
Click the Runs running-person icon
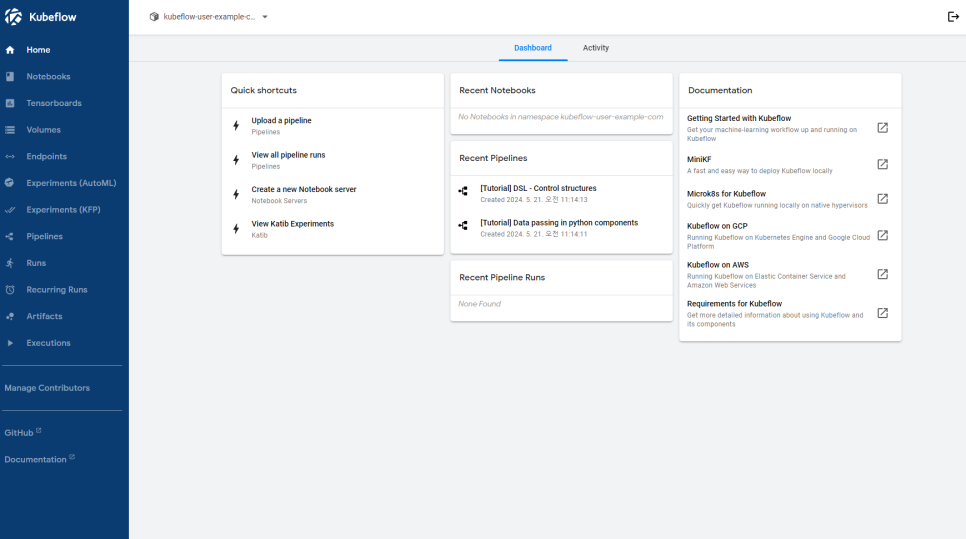pyautogui.click(x=10, y=263)
